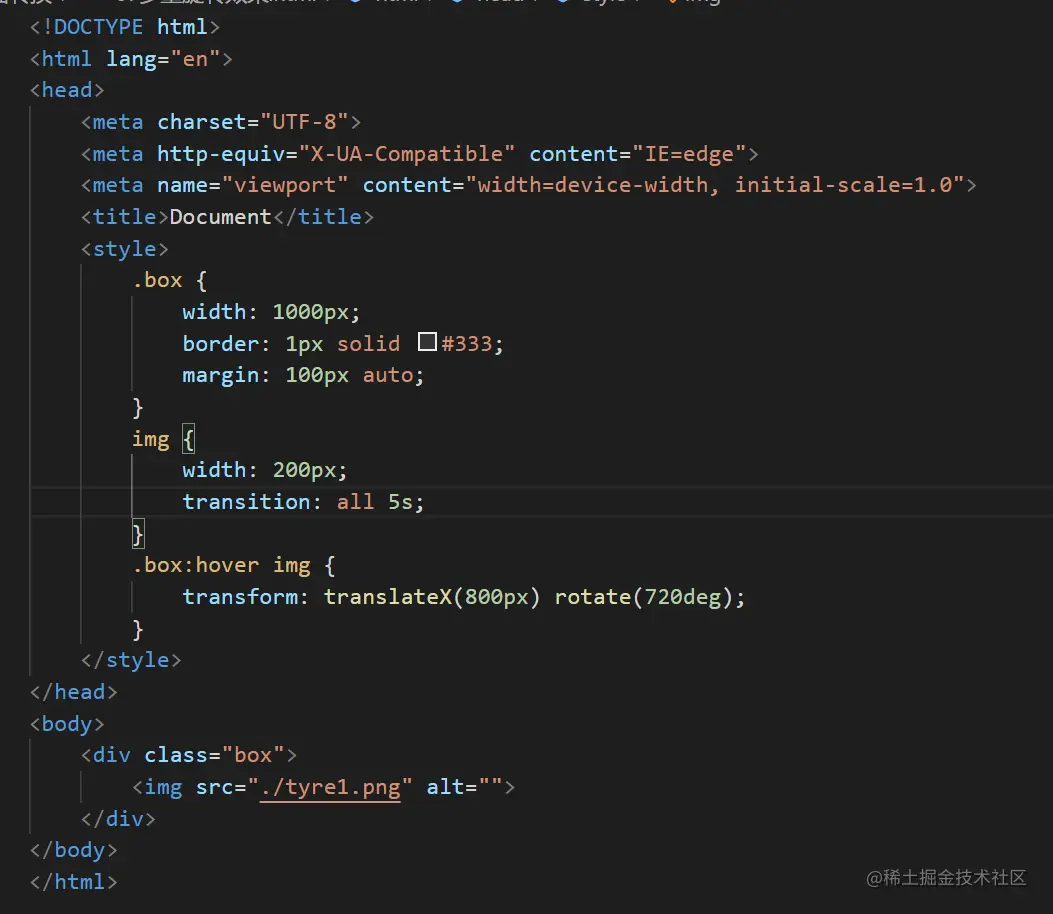Click the Document title text

pyautogui.click(x=220, y=217)
